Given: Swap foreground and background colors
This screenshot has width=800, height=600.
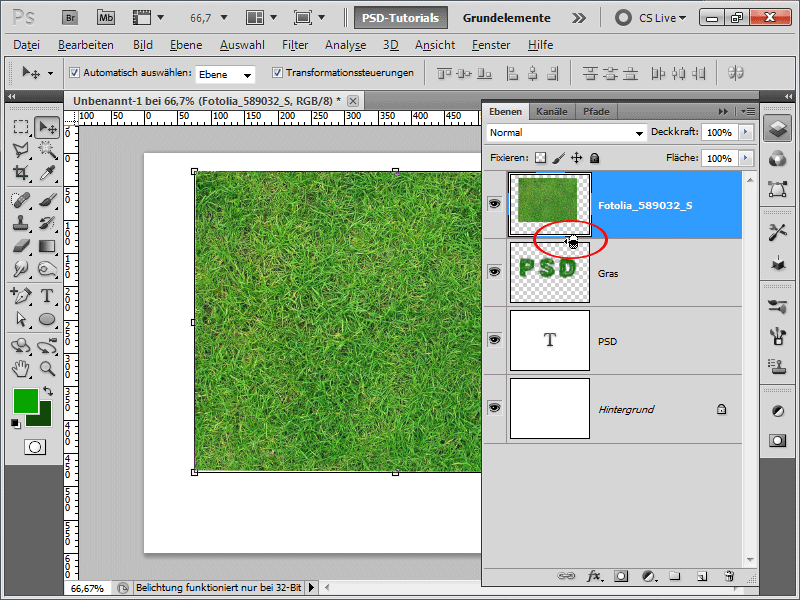Looking at the screenshot, I should pos(47,391).
